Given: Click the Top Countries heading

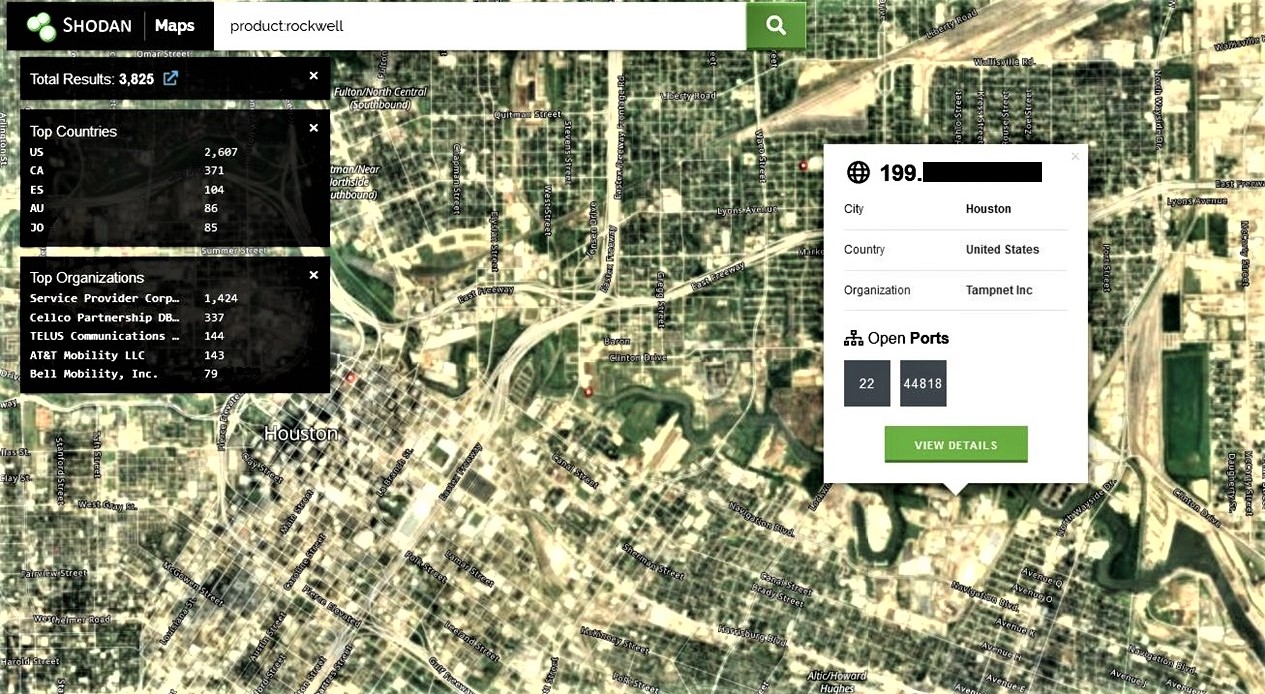Looking at the screenshot, I should (73, 131).
